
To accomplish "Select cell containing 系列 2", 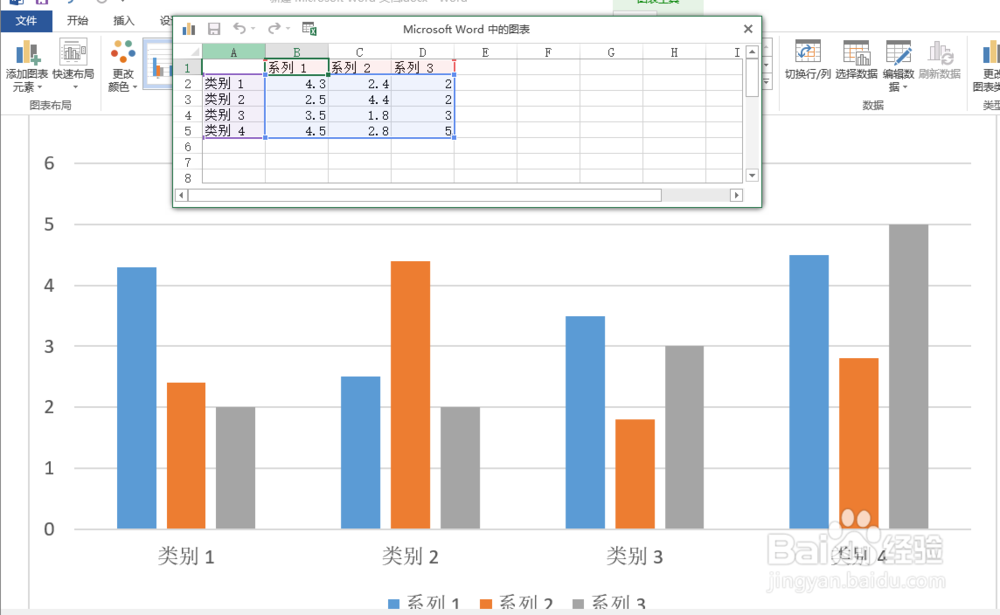I will pos(360,68).
